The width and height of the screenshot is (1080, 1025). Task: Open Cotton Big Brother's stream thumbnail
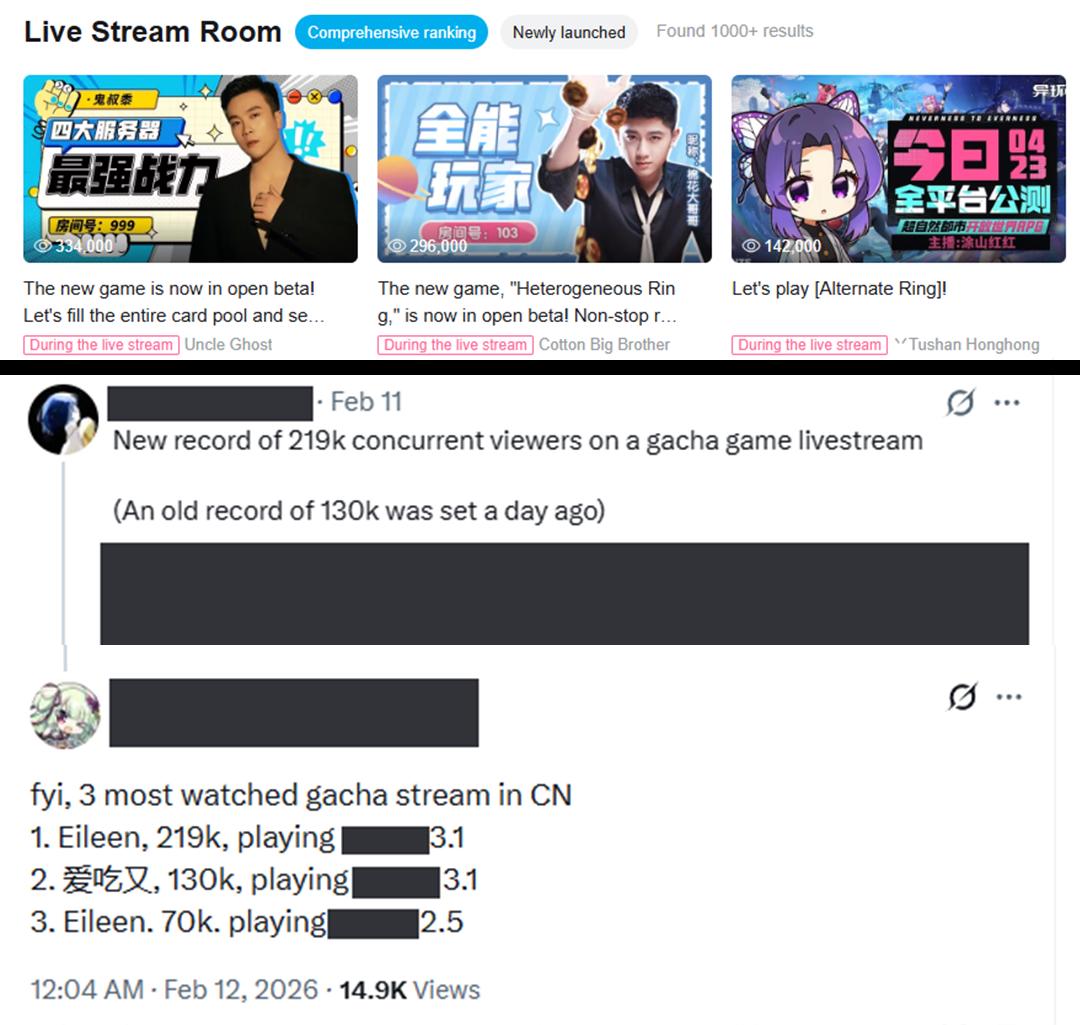point(544,169)
